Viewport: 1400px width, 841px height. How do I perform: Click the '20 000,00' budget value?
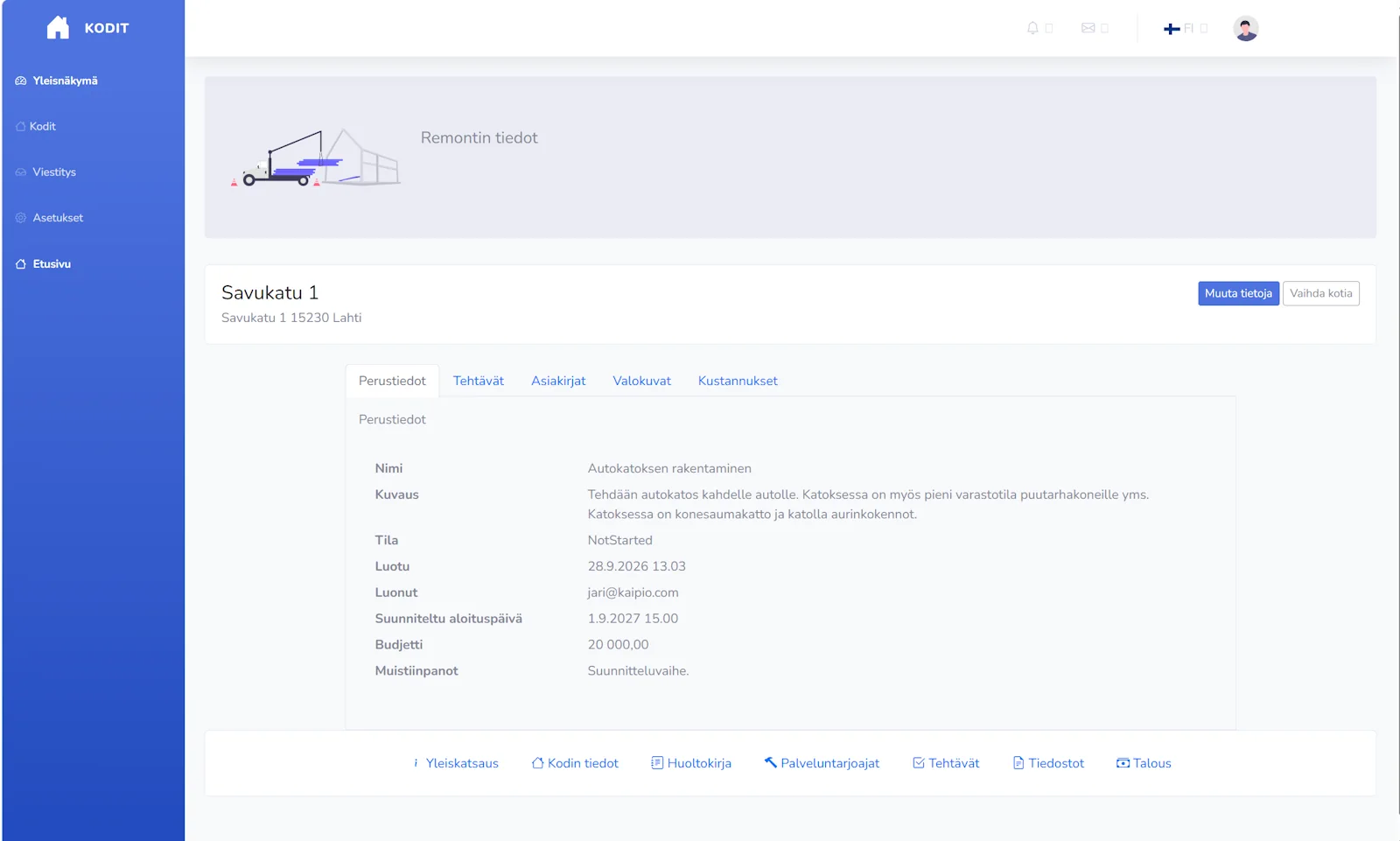618,644
